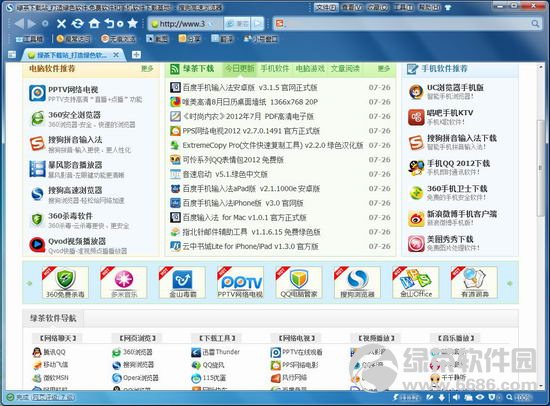Go back with the Back arrow
550x406 pixels.
(19, 24)
